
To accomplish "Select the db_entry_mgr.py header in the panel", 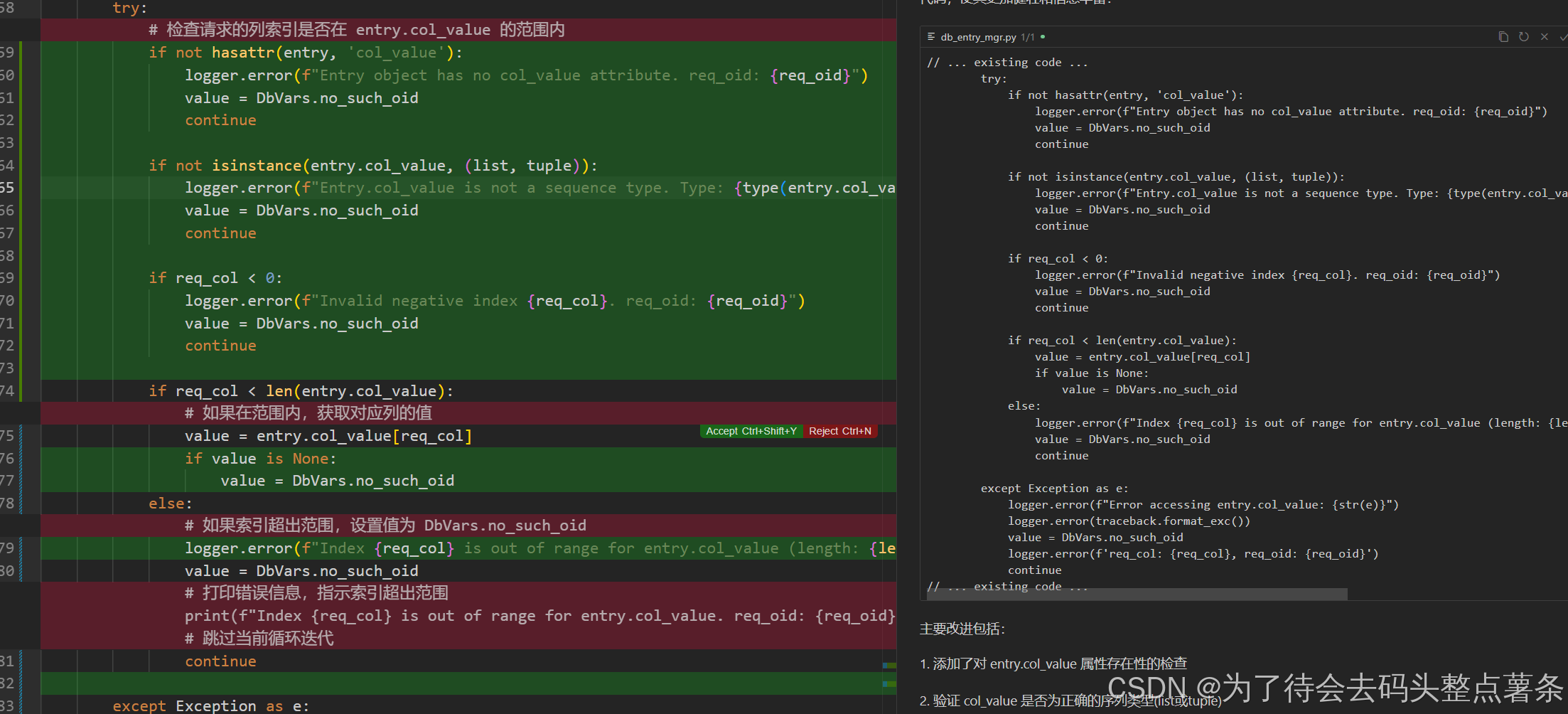I will pos(979,36).
